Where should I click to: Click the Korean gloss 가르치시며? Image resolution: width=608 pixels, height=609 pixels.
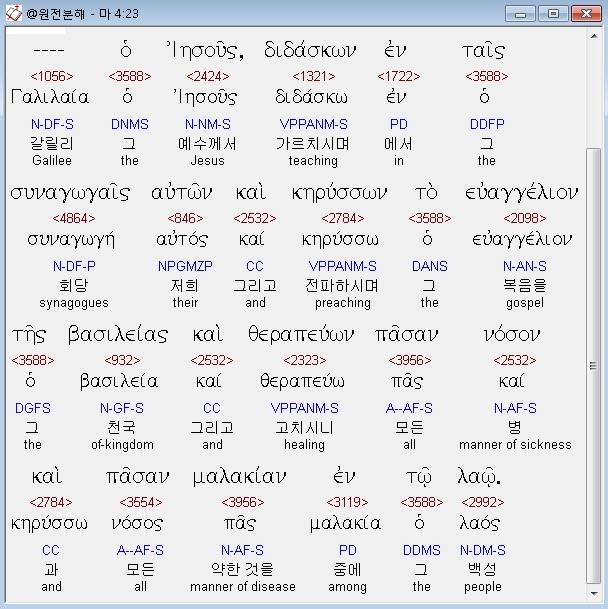pyautogui.click(x=313, y=144)
